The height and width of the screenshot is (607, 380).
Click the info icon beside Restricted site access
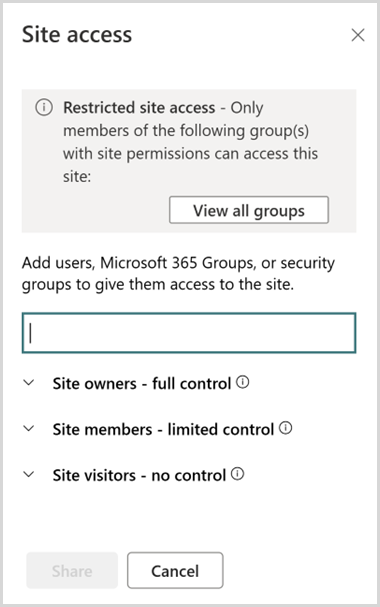[x=44, y=107]
